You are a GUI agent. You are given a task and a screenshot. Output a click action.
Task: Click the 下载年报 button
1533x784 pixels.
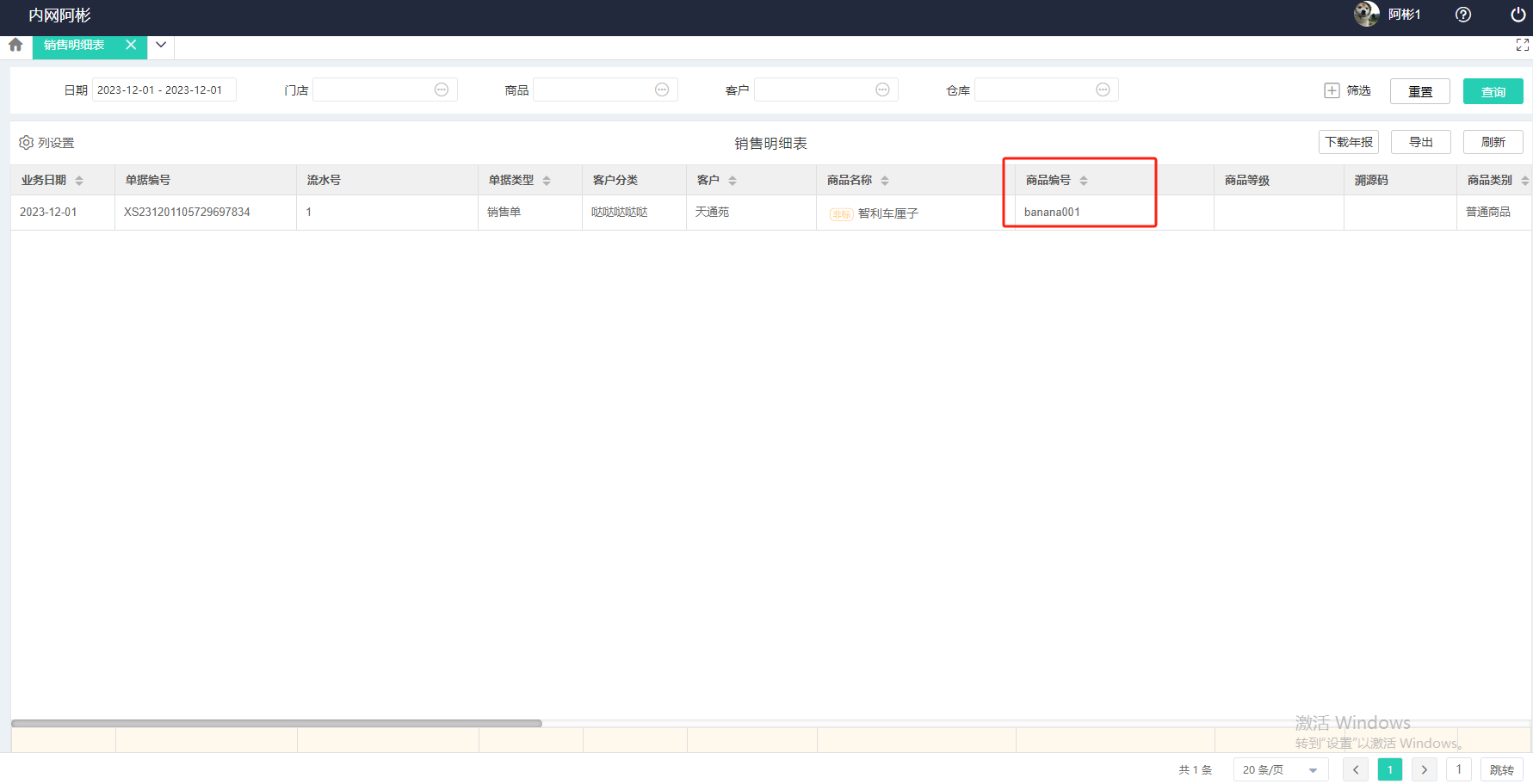point(1349,142)
